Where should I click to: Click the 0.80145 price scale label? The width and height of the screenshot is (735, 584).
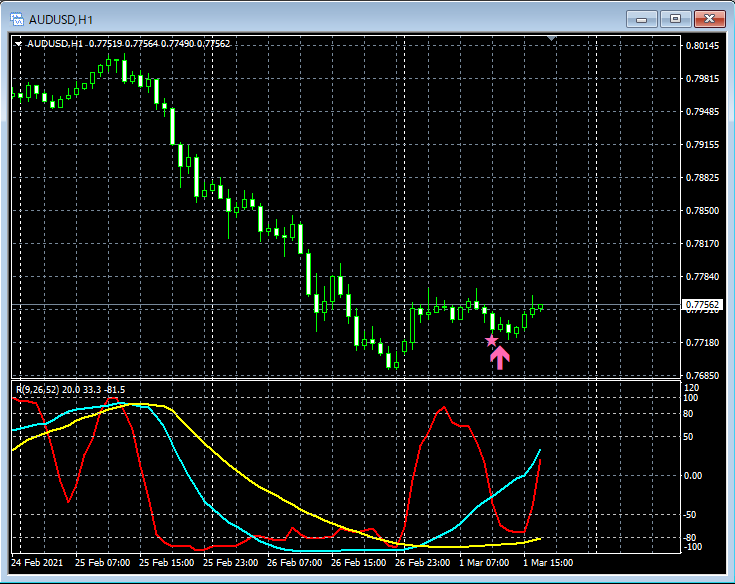pyautogui.click(x=702, y=46)
